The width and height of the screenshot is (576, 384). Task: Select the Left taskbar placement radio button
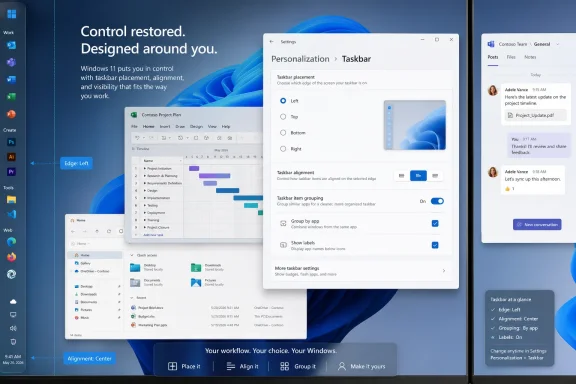pos(283,101)
